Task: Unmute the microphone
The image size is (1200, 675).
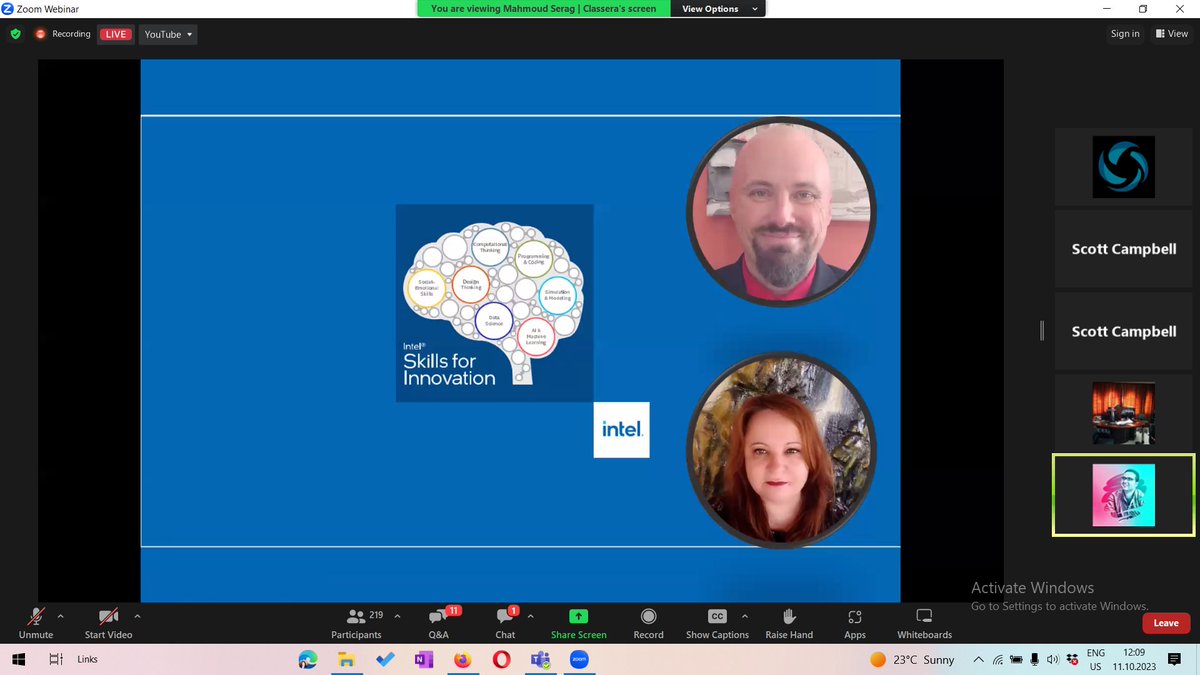Action: tap(36, 622)
